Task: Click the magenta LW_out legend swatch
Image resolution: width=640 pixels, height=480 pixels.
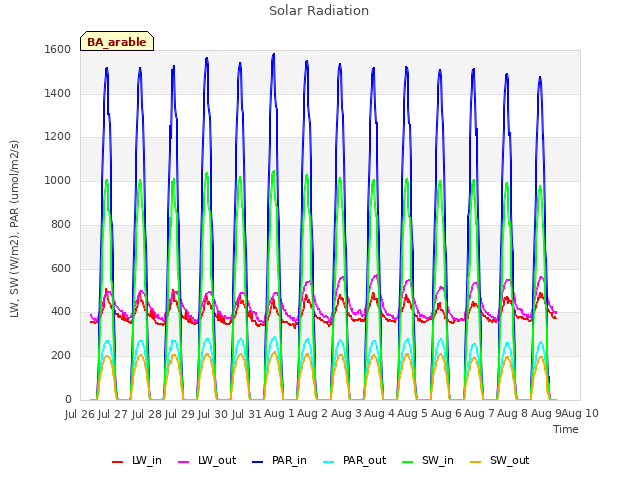Action: click(x=184, y=462)
